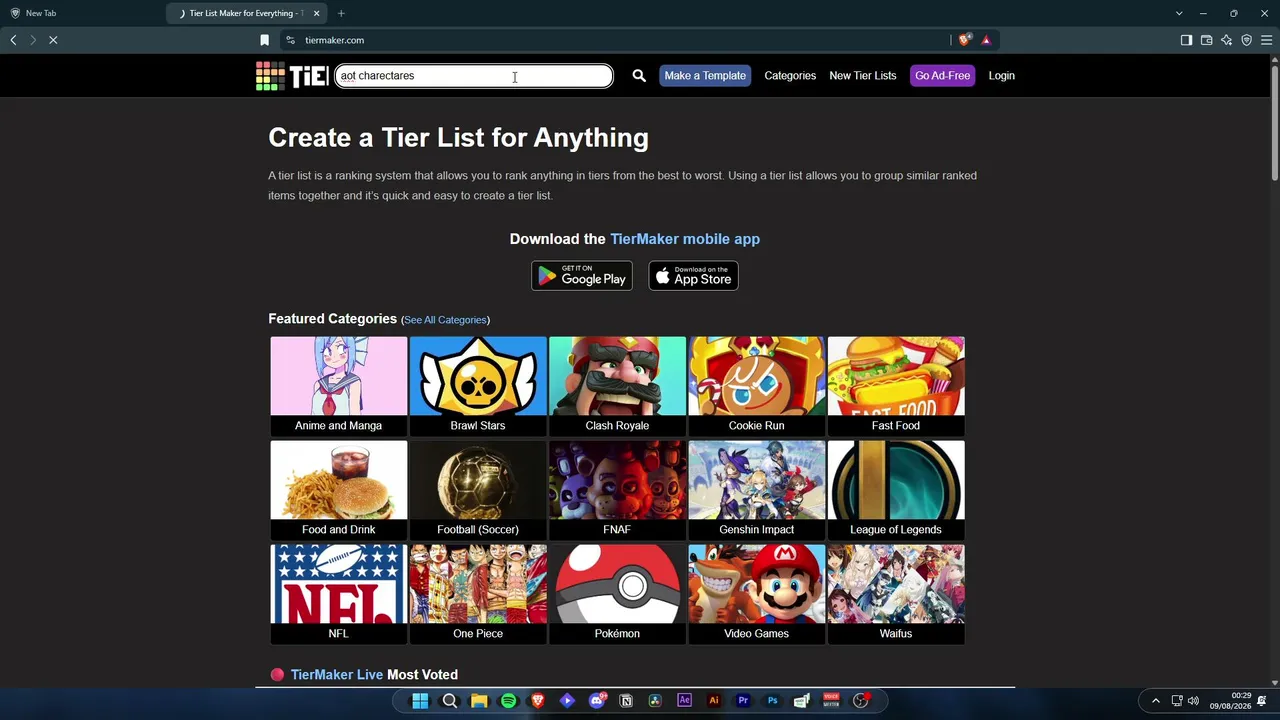Open the Categories menu item
The height and width of the screenshot is (720, 1280).
[790, 76]
